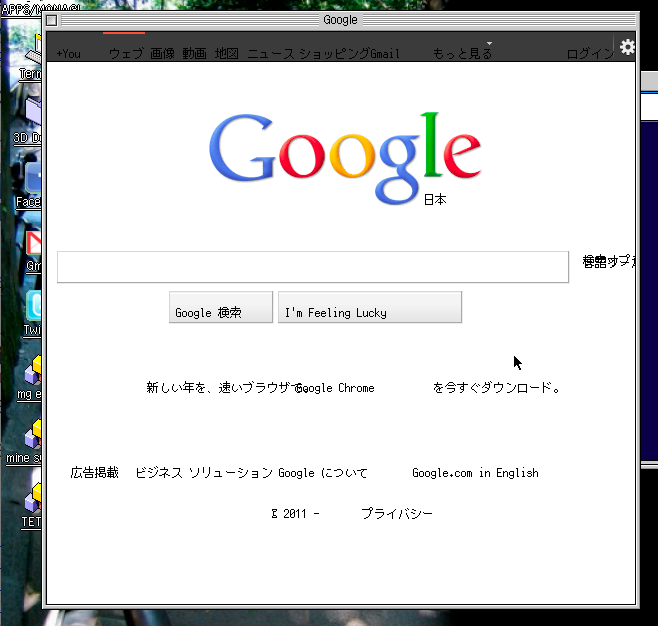The width and height of the screenshot is (658, 626).
Task: Click the ログイン link
Action: tap(590, 54)
